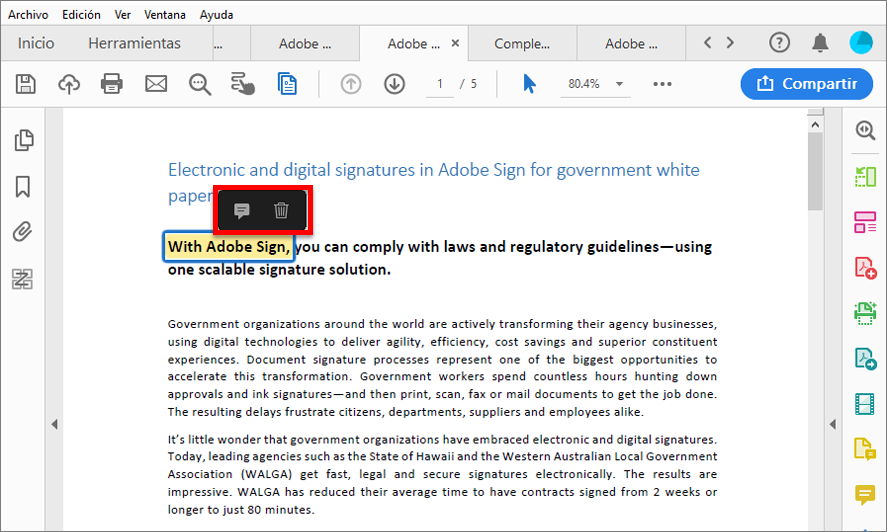Image resolution: width=887 pixels, height=532 pixels.
Task: Show previous tabs with left chevron
Action: [x=707, y=42]
